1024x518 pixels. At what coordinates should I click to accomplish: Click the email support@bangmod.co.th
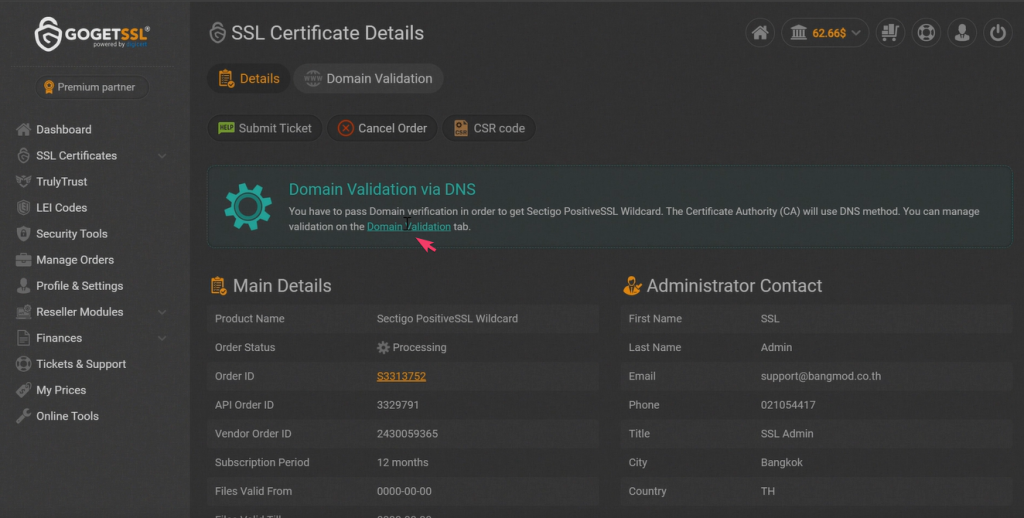coord(821,376)
